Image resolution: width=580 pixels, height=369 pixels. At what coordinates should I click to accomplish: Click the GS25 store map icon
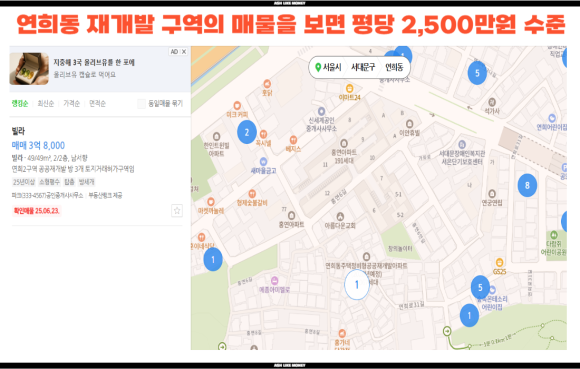click(x=499, y=263)
